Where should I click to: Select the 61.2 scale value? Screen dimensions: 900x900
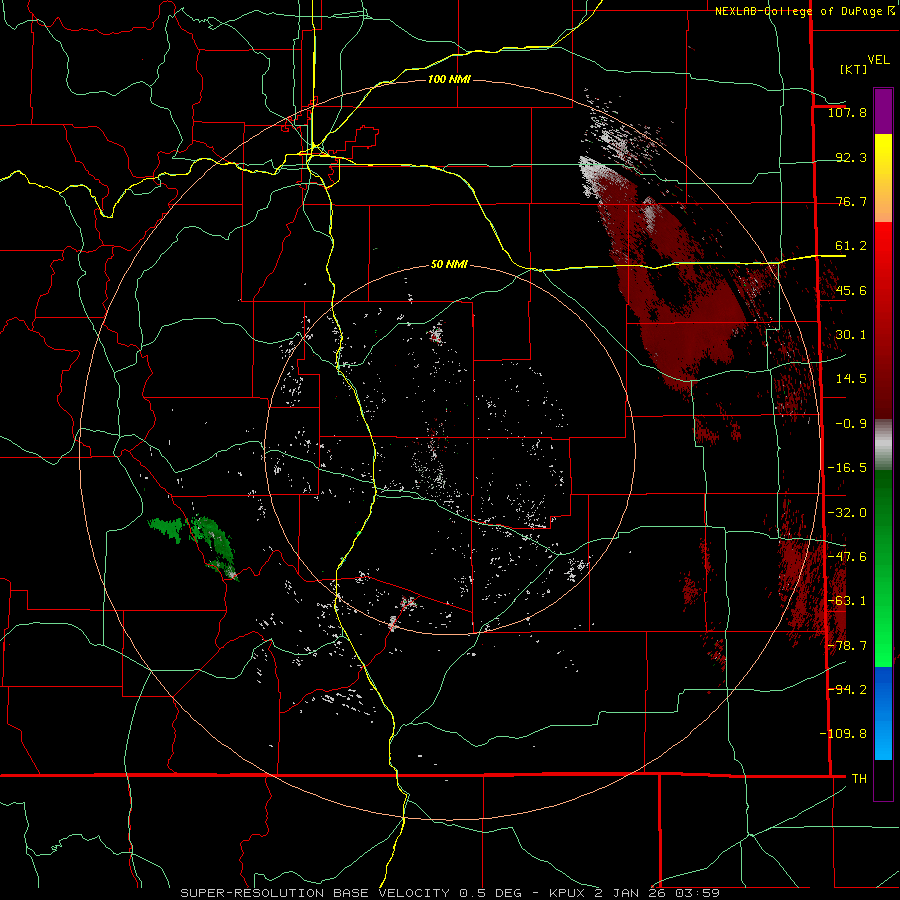[851, 246]
